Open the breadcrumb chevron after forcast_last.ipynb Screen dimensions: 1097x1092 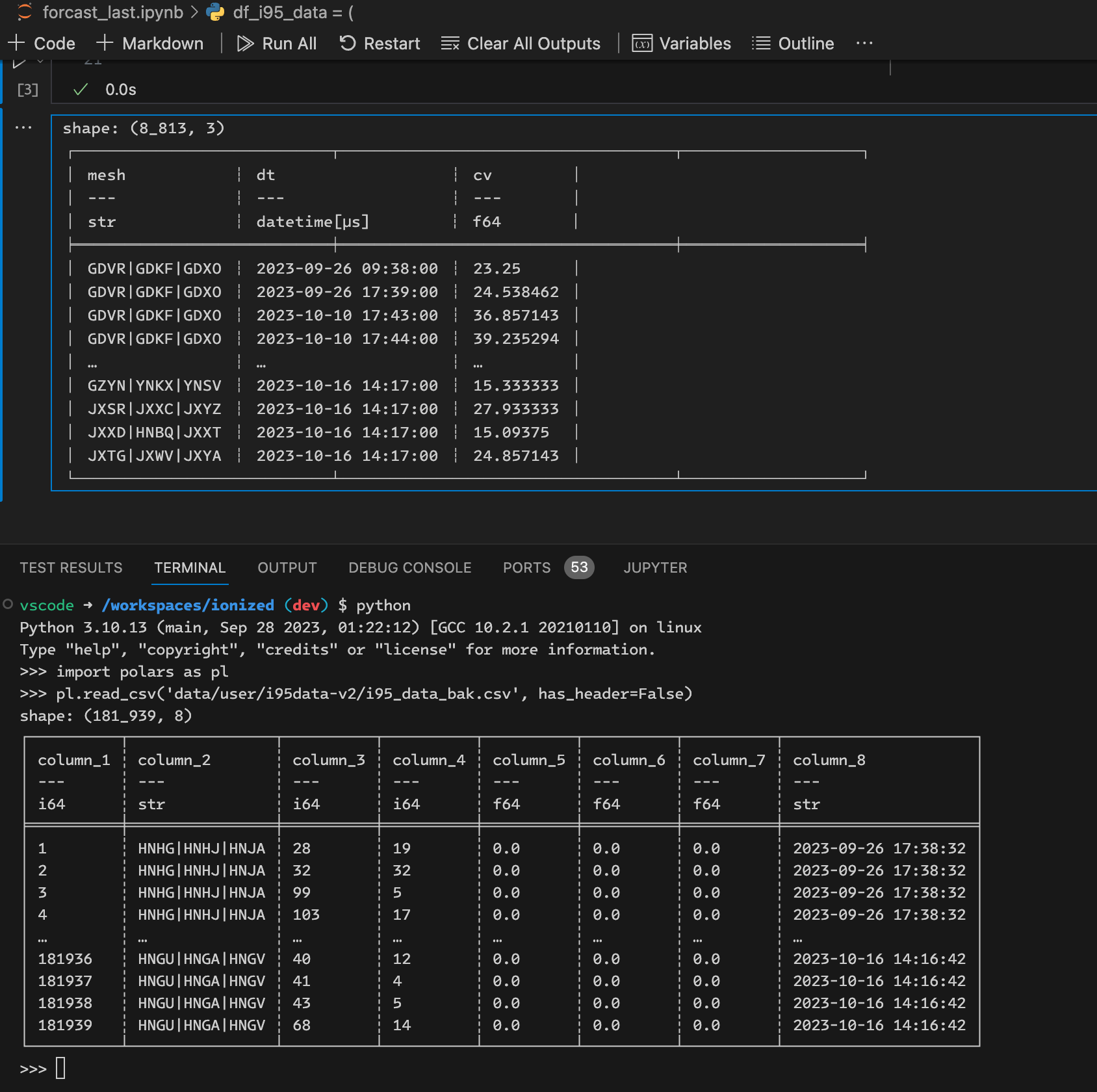point(192,12)
